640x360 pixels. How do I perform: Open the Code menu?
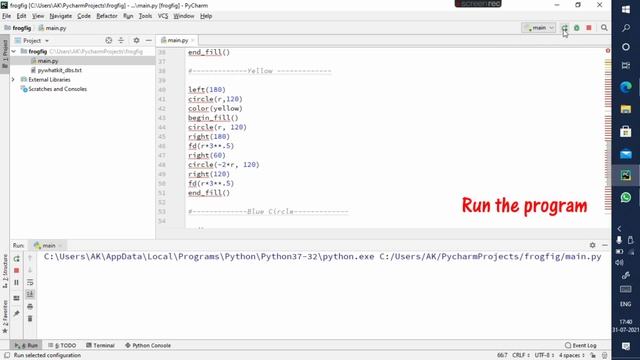[84, 16]
